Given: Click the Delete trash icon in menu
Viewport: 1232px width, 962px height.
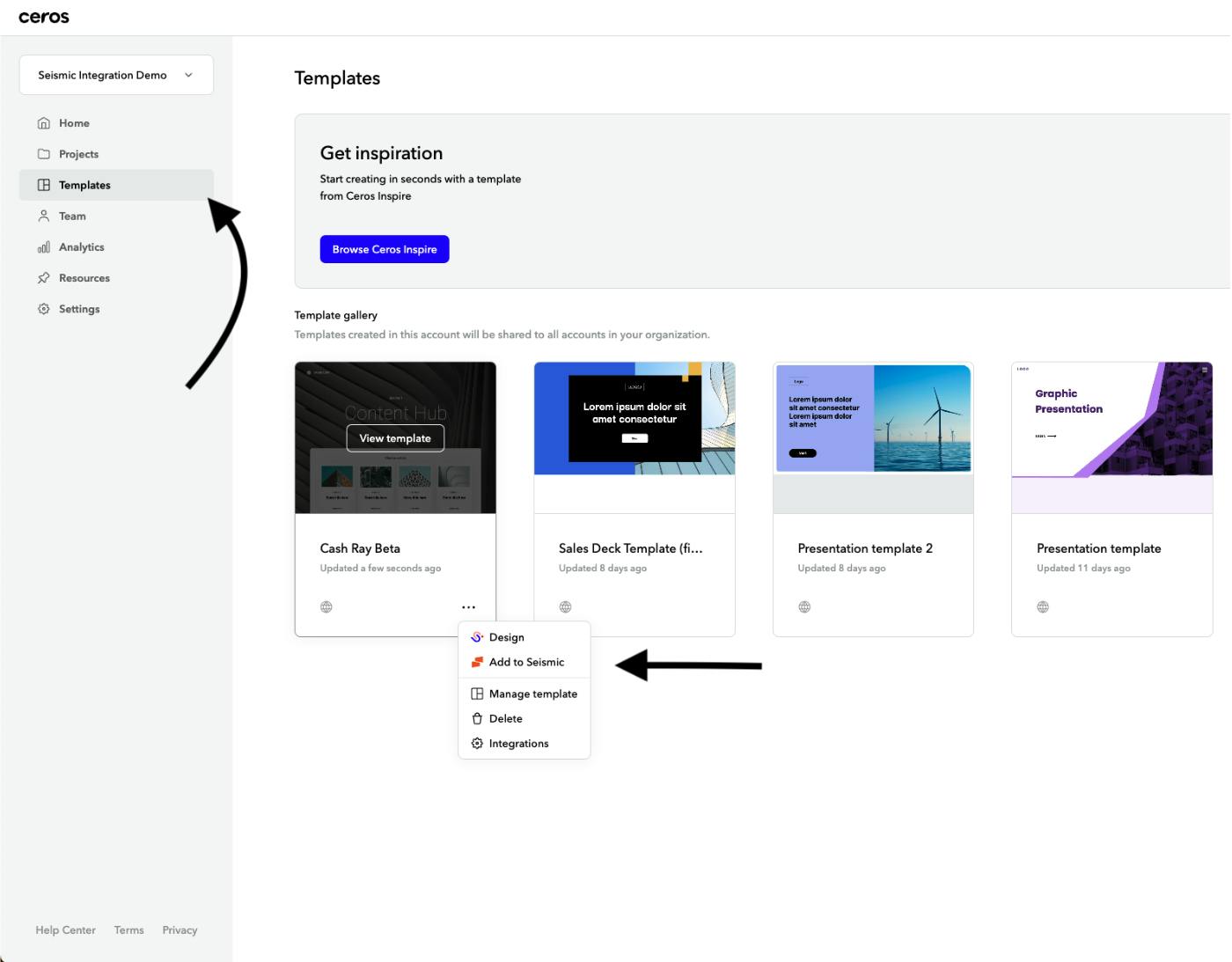Looking at the screenshot, I should coord(477,718).
